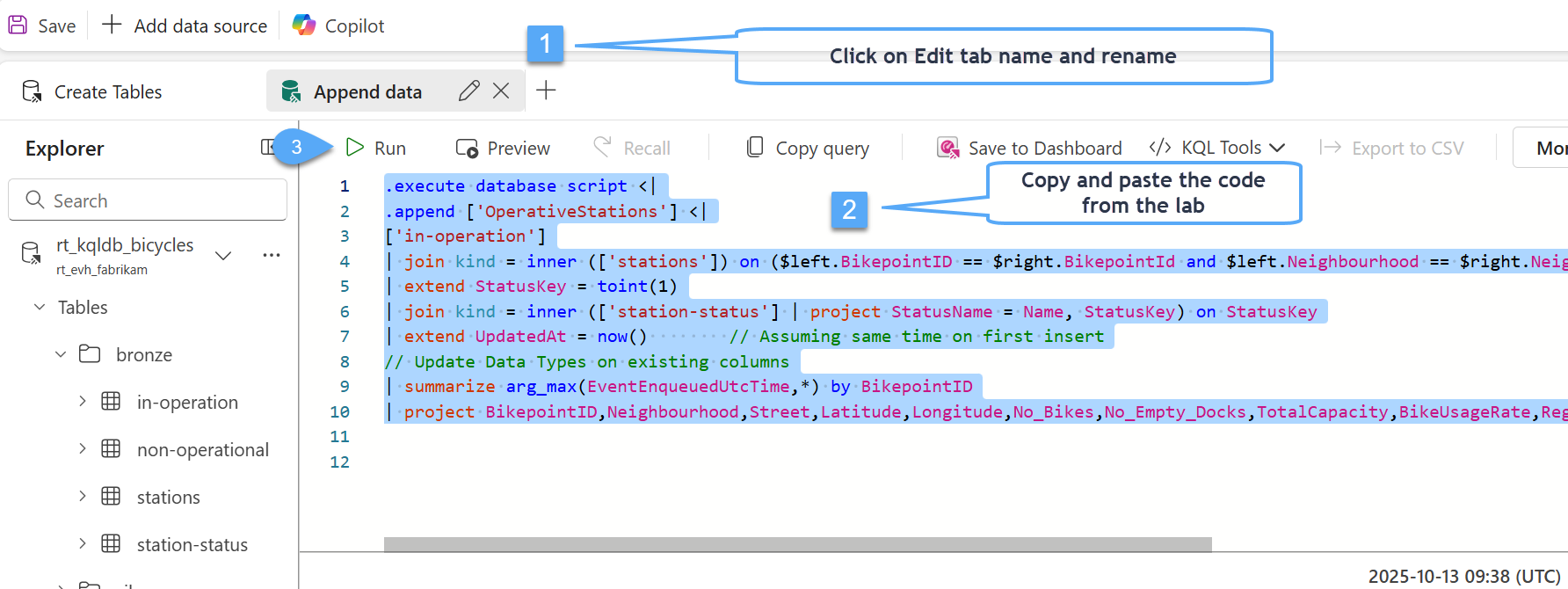Click the Create Tables database icon
1568x589 pixels.
[x=32, y=91]
